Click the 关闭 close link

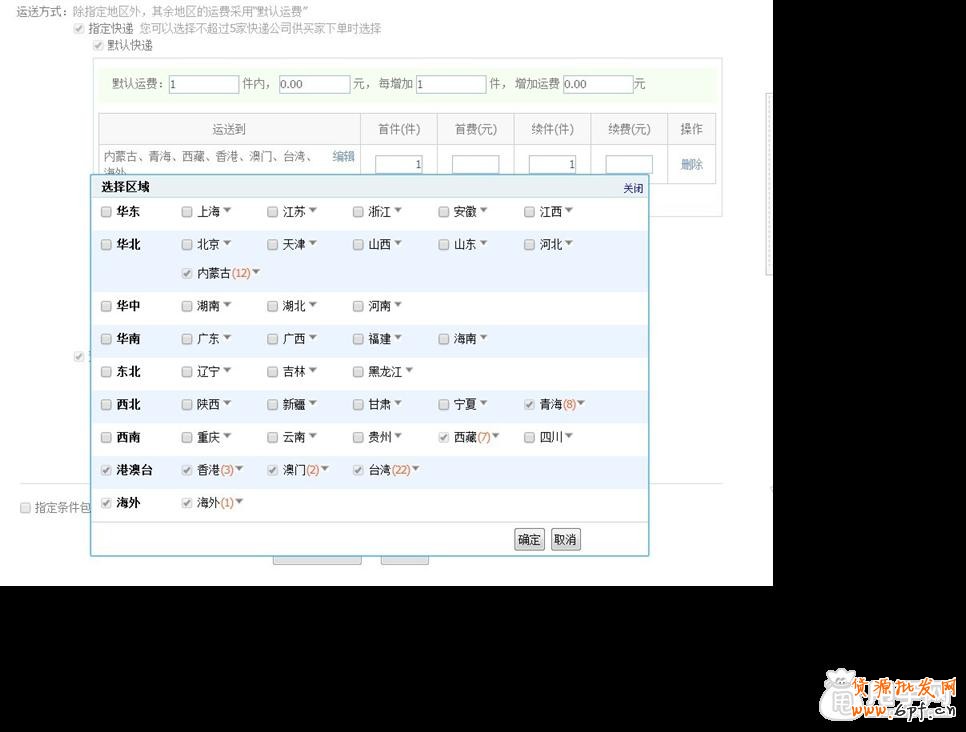633,187
